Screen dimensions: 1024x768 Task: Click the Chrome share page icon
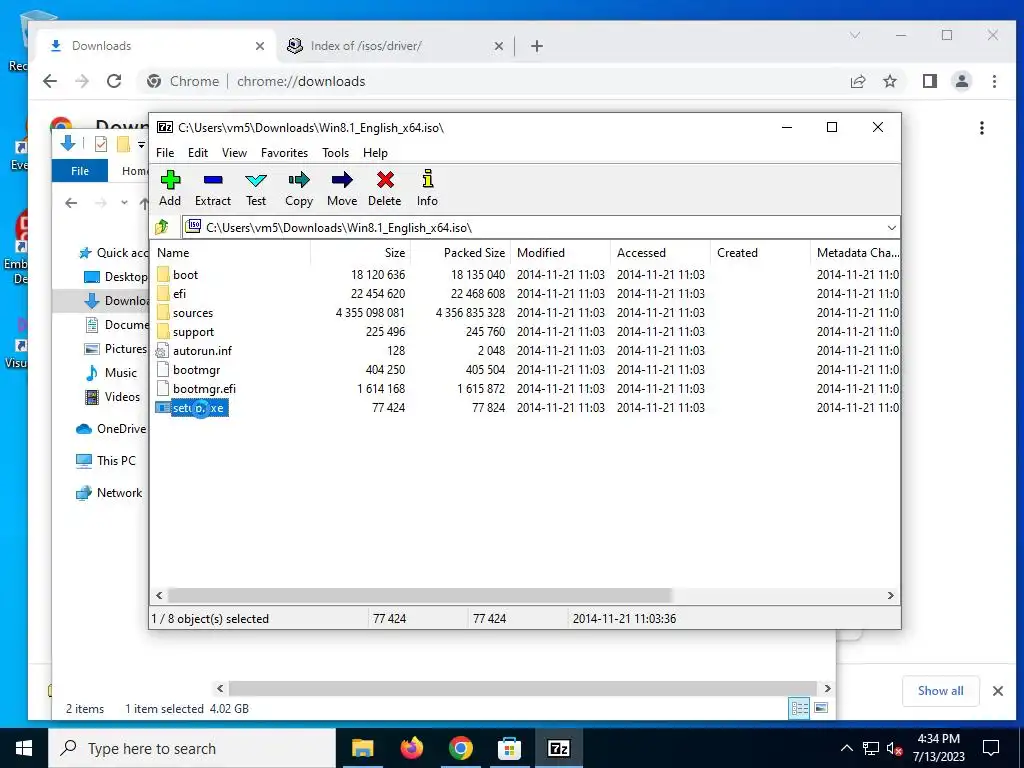[x=858, y=81]
